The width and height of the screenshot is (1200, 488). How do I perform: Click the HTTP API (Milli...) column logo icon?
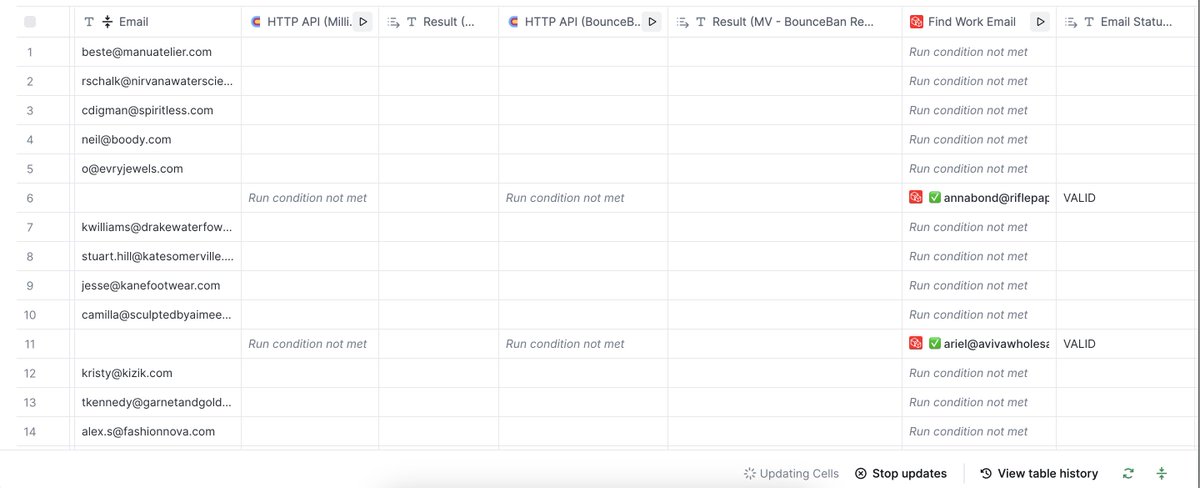pos(256,21)
